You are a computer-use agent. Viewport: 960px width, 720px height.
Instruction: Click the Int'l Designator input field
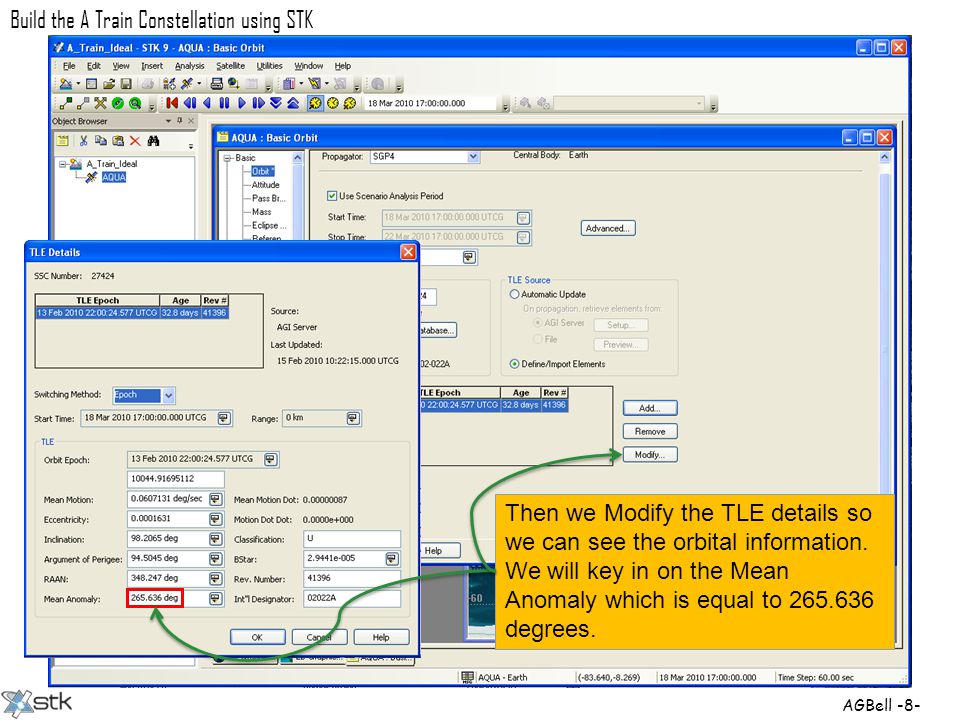point(352,598)
